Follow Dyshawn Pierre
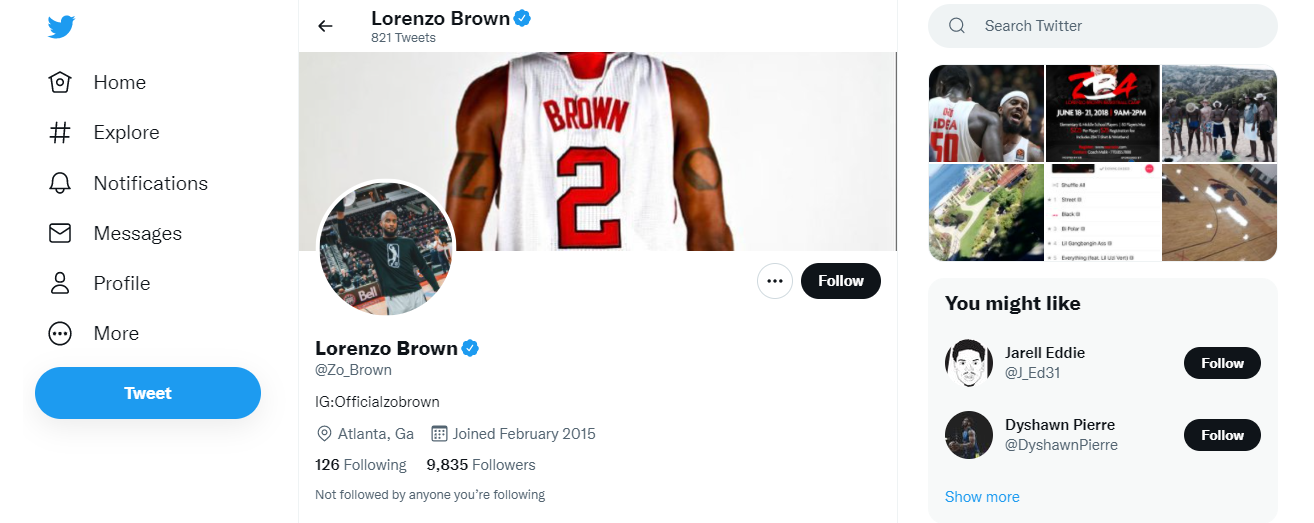The width and height of the screenshot is (1314, 523). point(1221,435)
